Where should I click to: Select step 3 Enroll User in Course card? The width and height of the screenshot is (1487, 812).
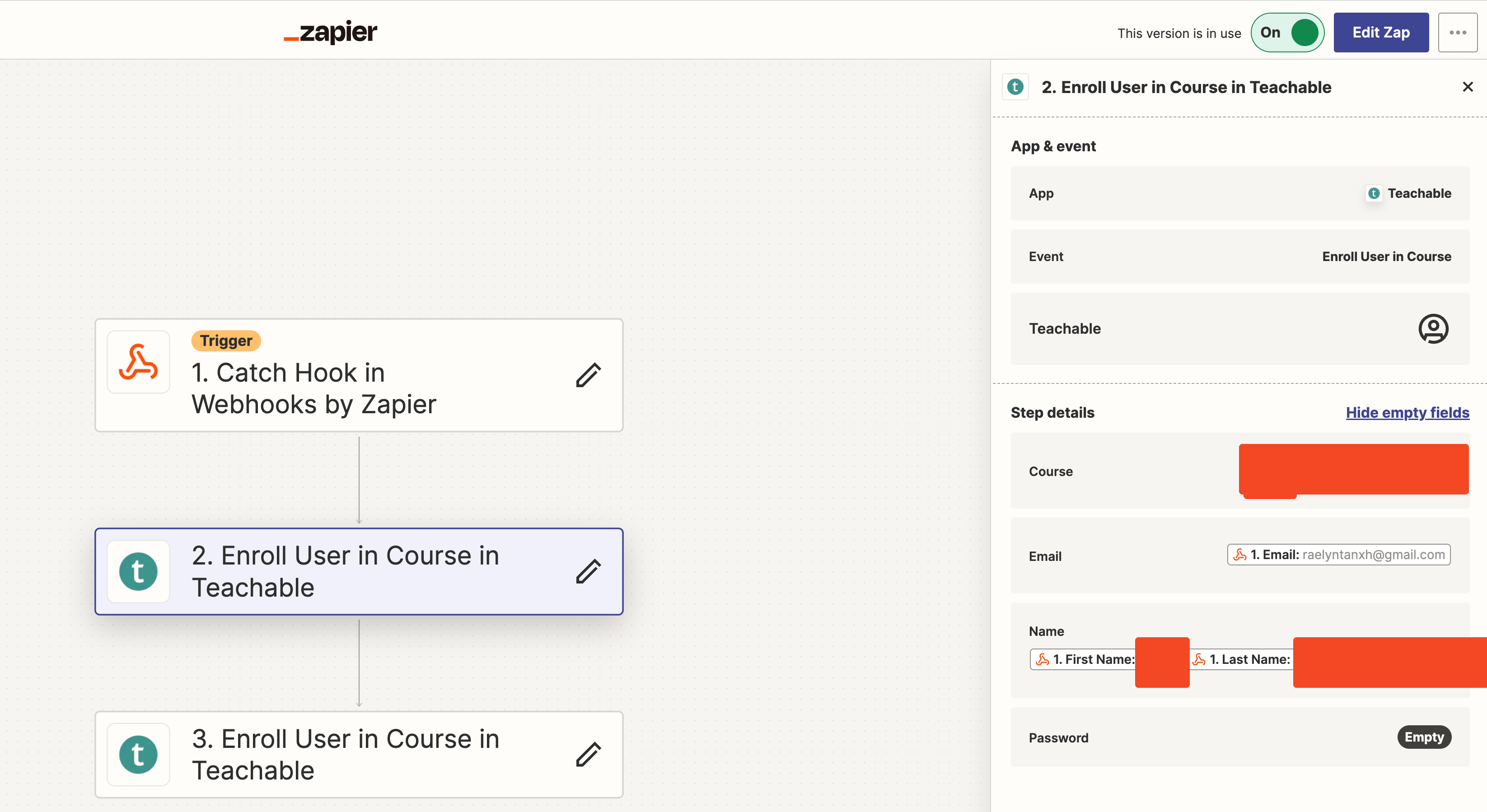(x=359, y=754)
